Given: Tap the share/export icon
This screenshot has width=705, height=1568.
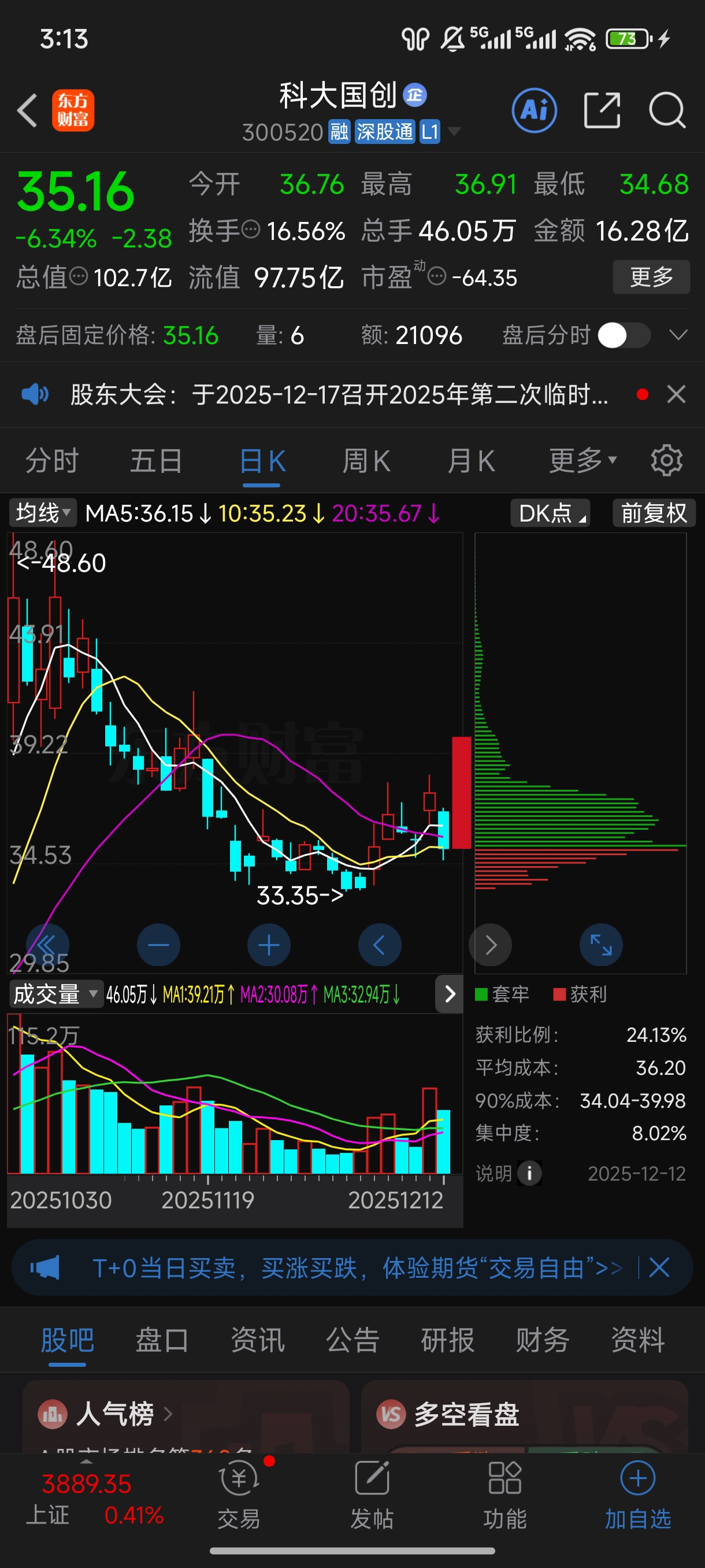Looking at the screenshot, I should (602, 111).
